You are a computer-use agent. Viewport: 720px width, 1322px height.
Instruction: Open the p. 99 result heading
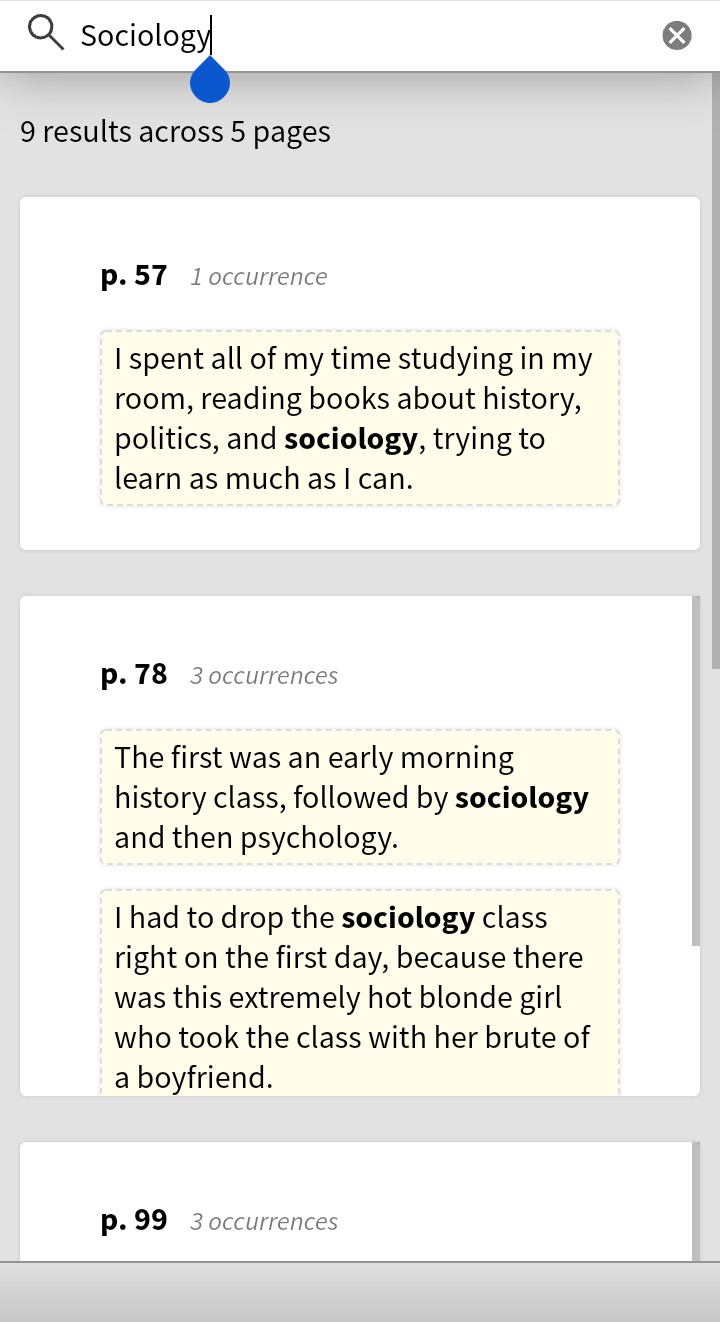tap(134, 1220)
